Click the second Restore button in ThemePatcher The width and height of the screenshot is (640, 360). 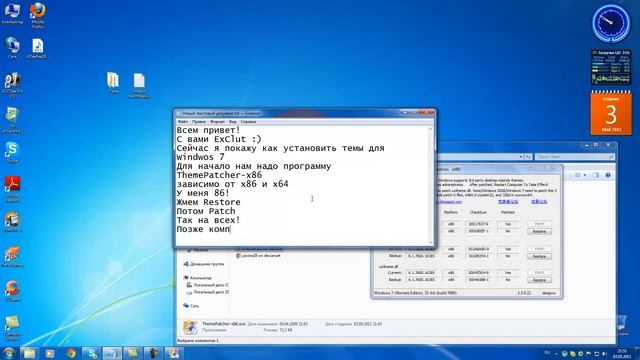click(x=539, y=256)
